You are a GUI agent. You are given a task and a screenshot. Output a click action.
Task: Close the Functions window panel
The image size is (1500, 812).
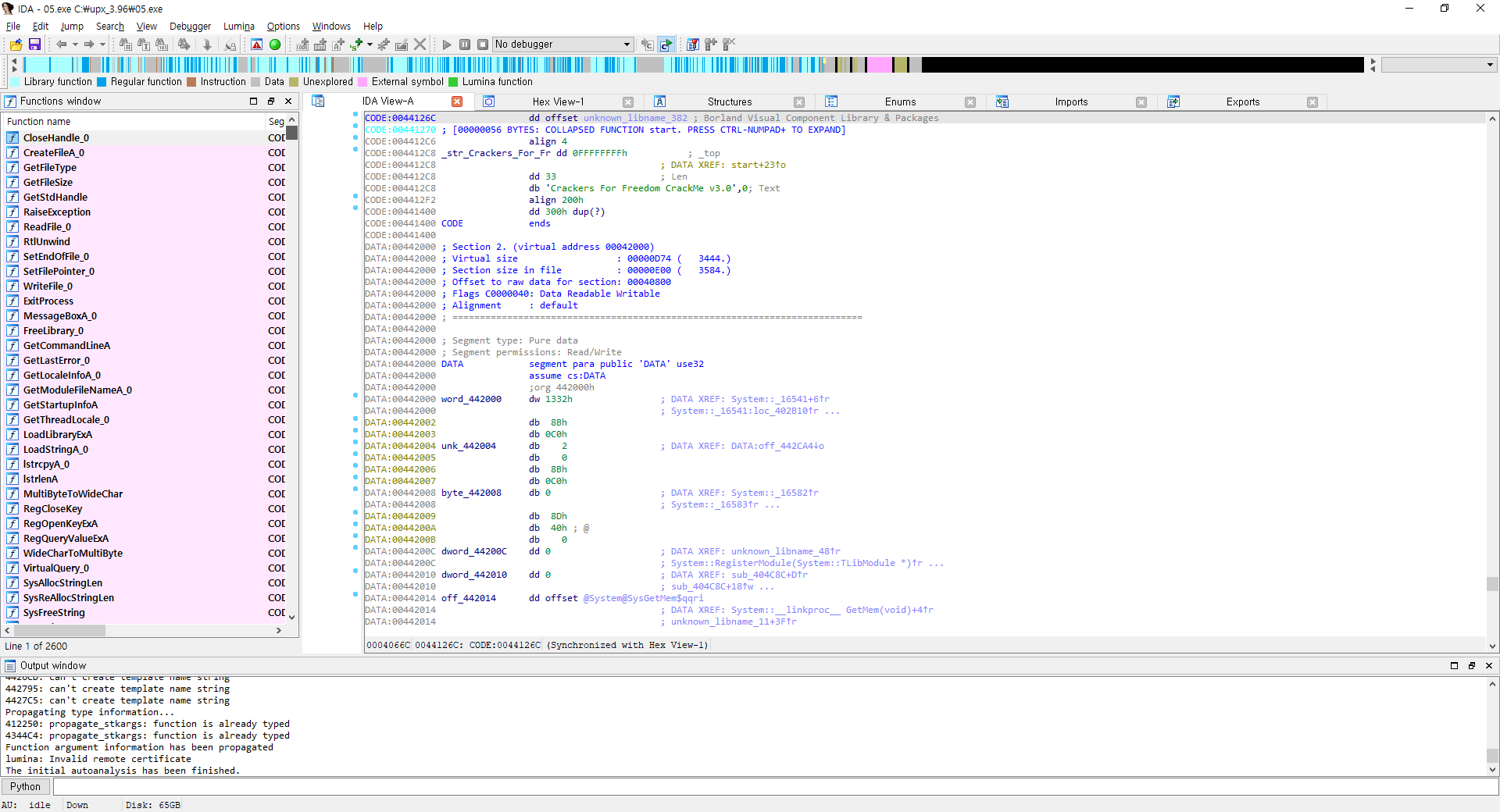click(x=288, y=101)
